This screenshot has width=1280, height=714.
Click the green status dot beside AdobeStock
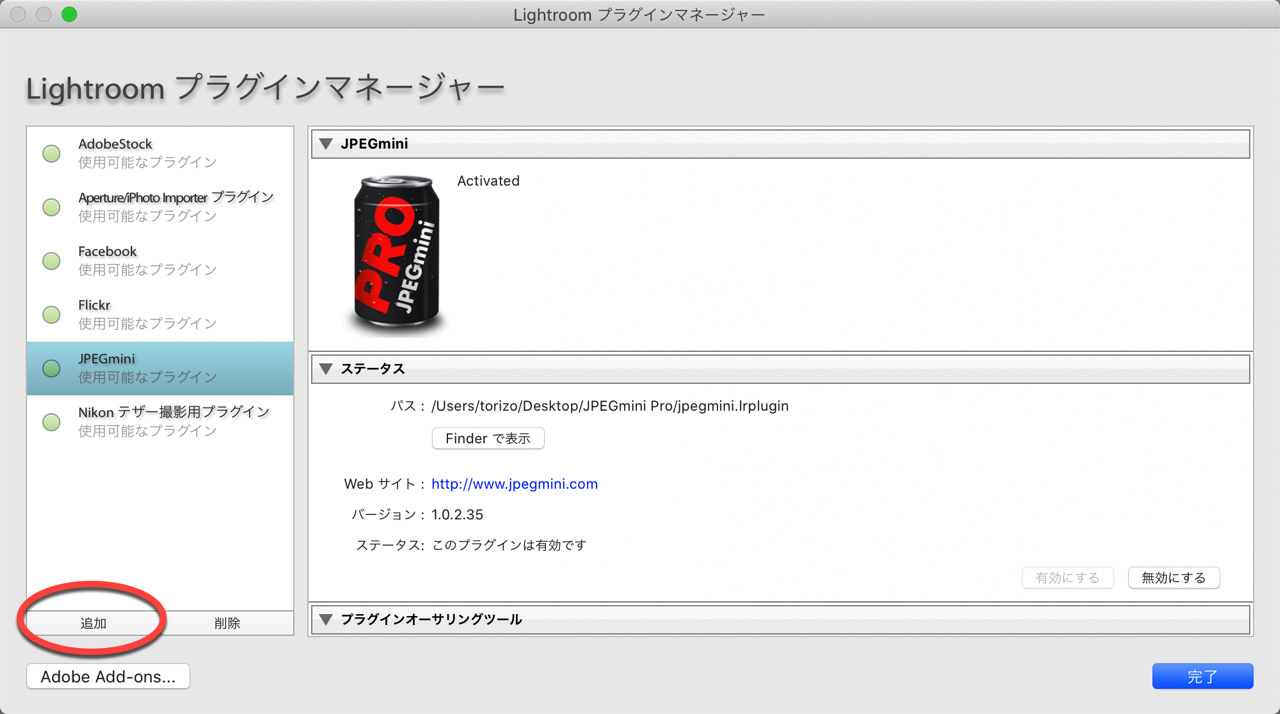[51, 154]
